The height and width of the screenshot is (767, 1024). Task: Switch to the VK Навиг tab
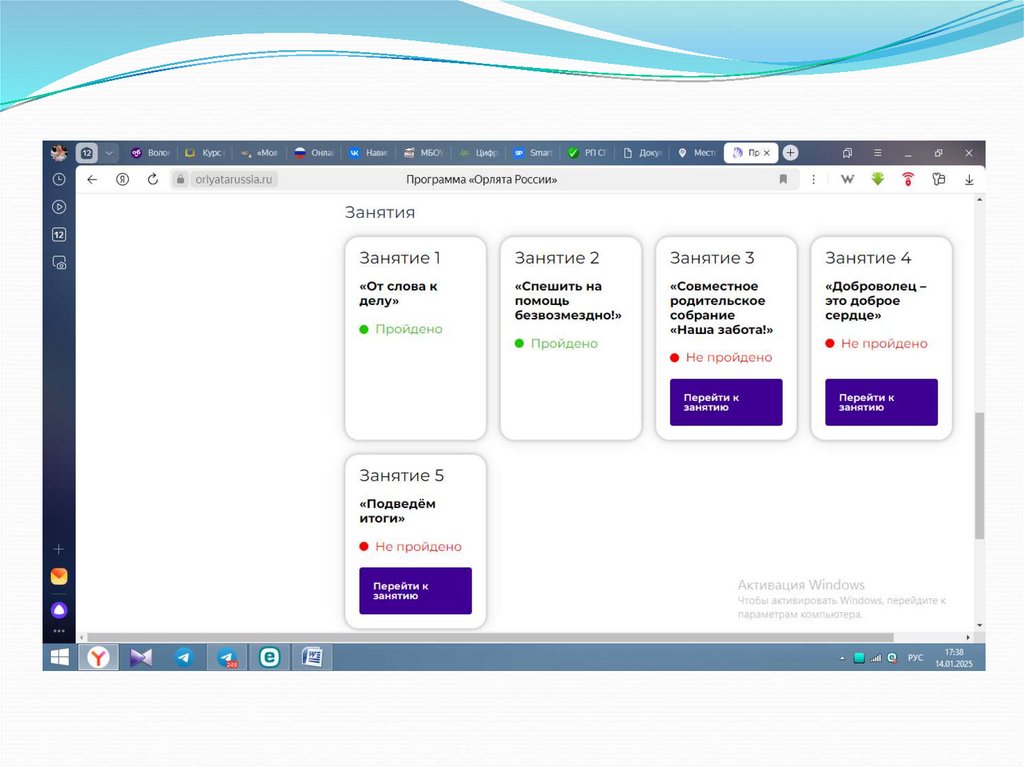[368, 153]
